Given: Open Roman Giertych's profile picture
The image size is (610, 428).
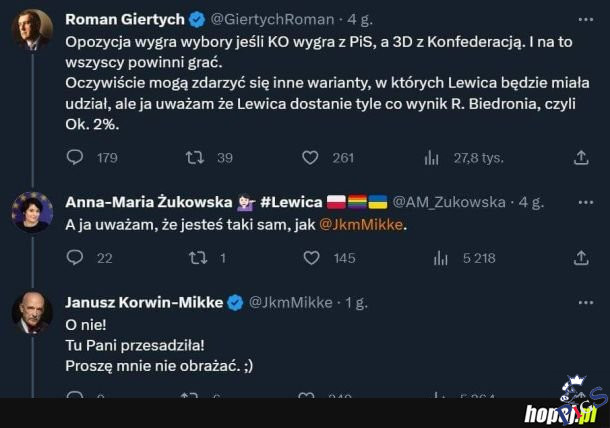Looking at the screenshot, I should pos(32,30).
